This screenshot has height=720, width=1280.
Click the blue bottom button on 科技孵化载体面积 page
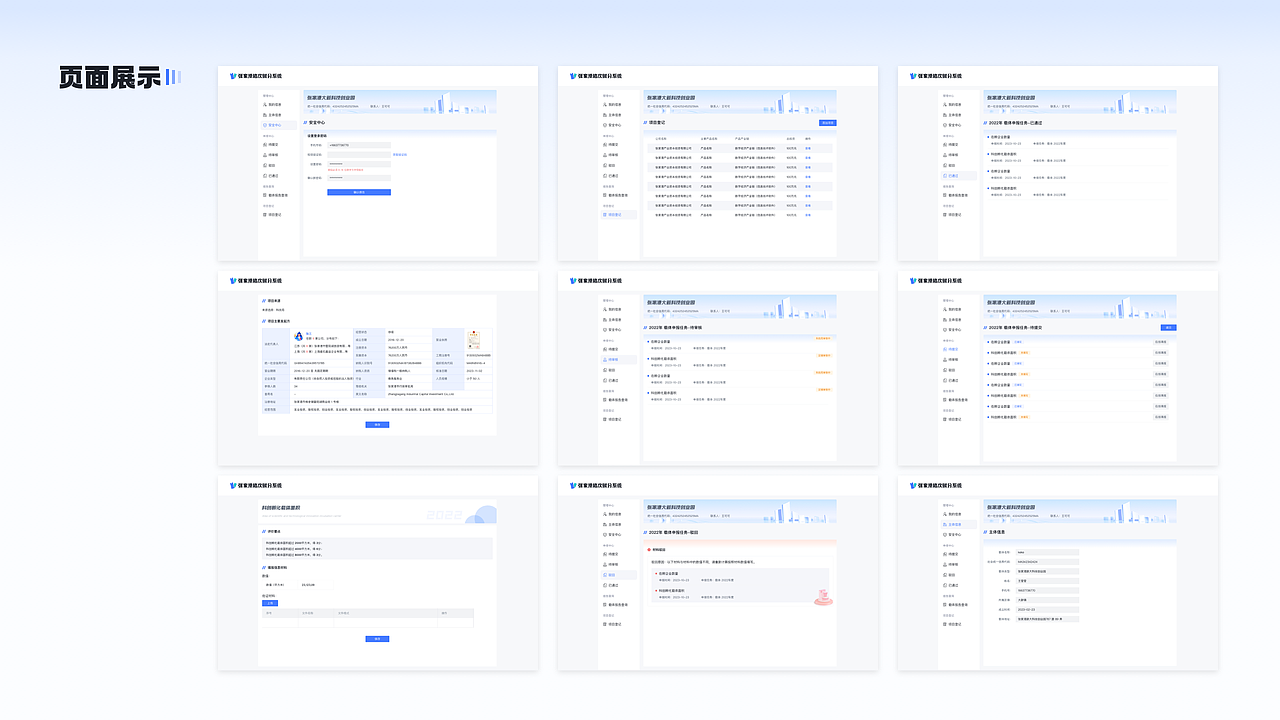click(x=377, y=639)
